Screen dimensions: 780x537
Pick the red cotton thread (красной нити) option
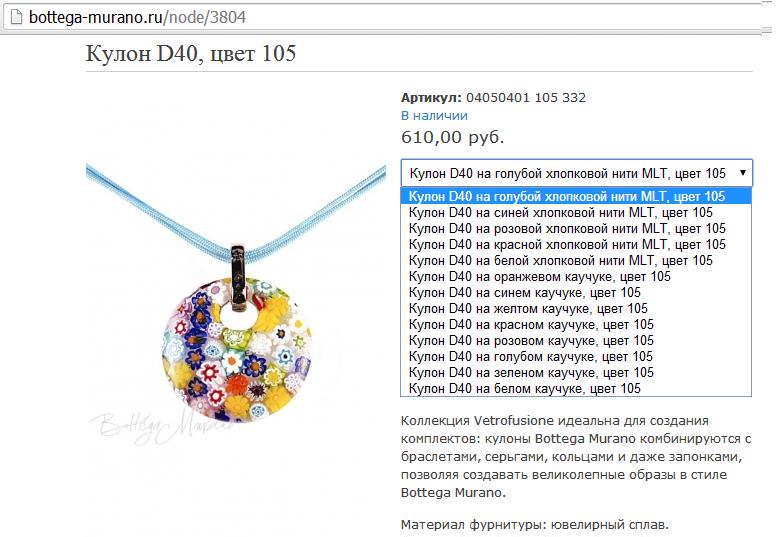click(x=576, y=244)
